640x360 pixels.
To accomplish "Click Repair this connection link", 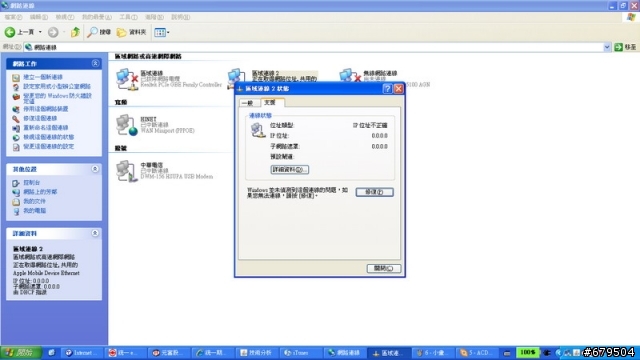I will click(x=40, y=118).
